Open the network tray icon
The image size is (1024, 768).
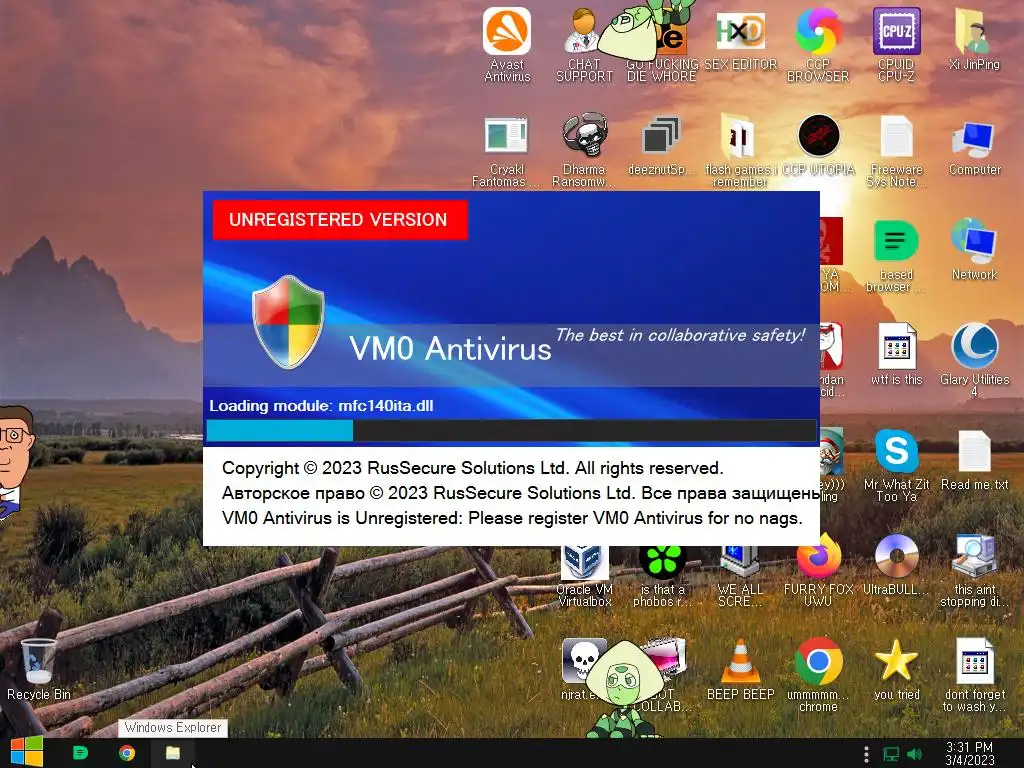891,754
